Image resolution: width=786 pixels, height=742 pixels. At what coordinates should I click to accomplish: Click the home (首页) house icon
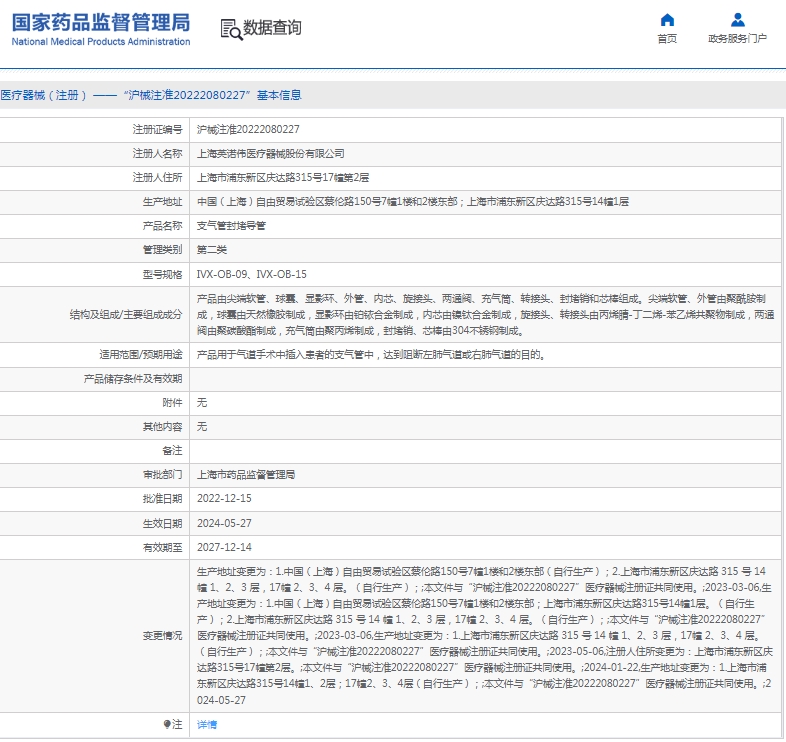point(667,20)
